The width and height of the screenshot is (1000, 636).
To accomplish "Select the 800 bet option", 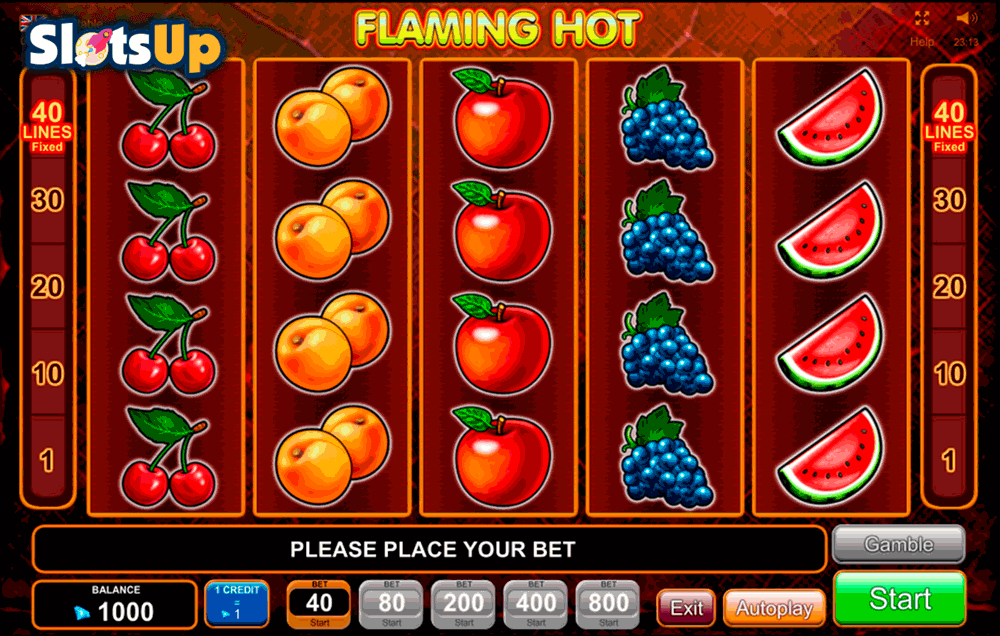I will (608, 603).
